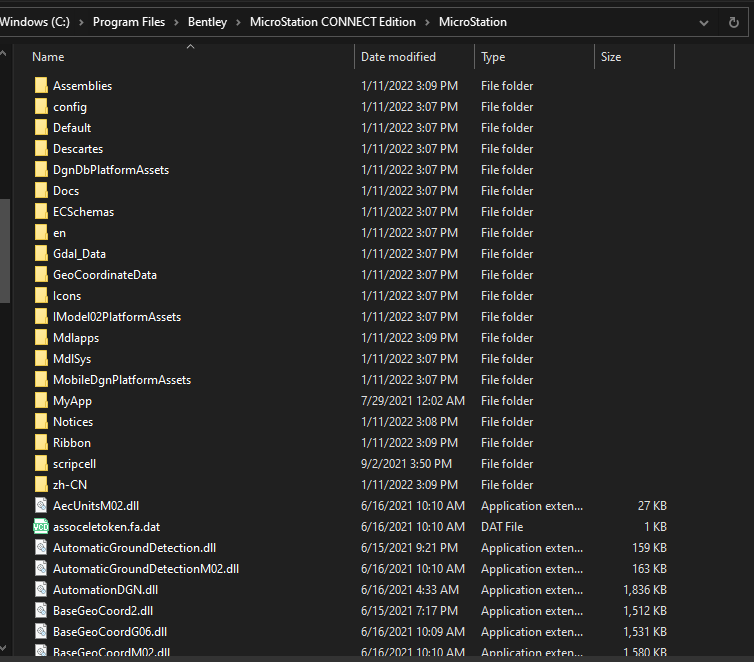Click the 9/2/2021 3:50 PM date cell
This screenshot has height=662, width=754.
(x=406, y=464)
